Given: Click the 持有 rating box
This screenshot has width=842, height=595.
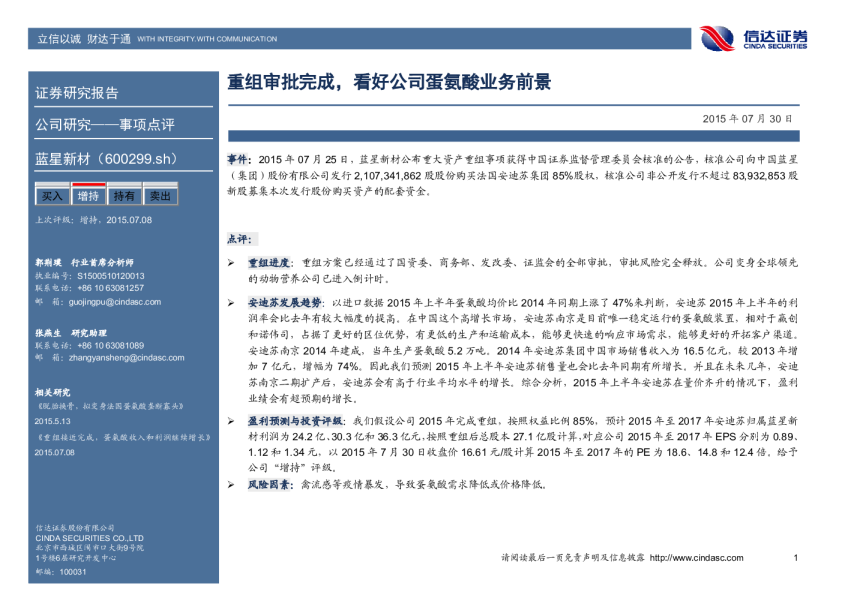Looking at the screenshot, I should tap(124, 196).
